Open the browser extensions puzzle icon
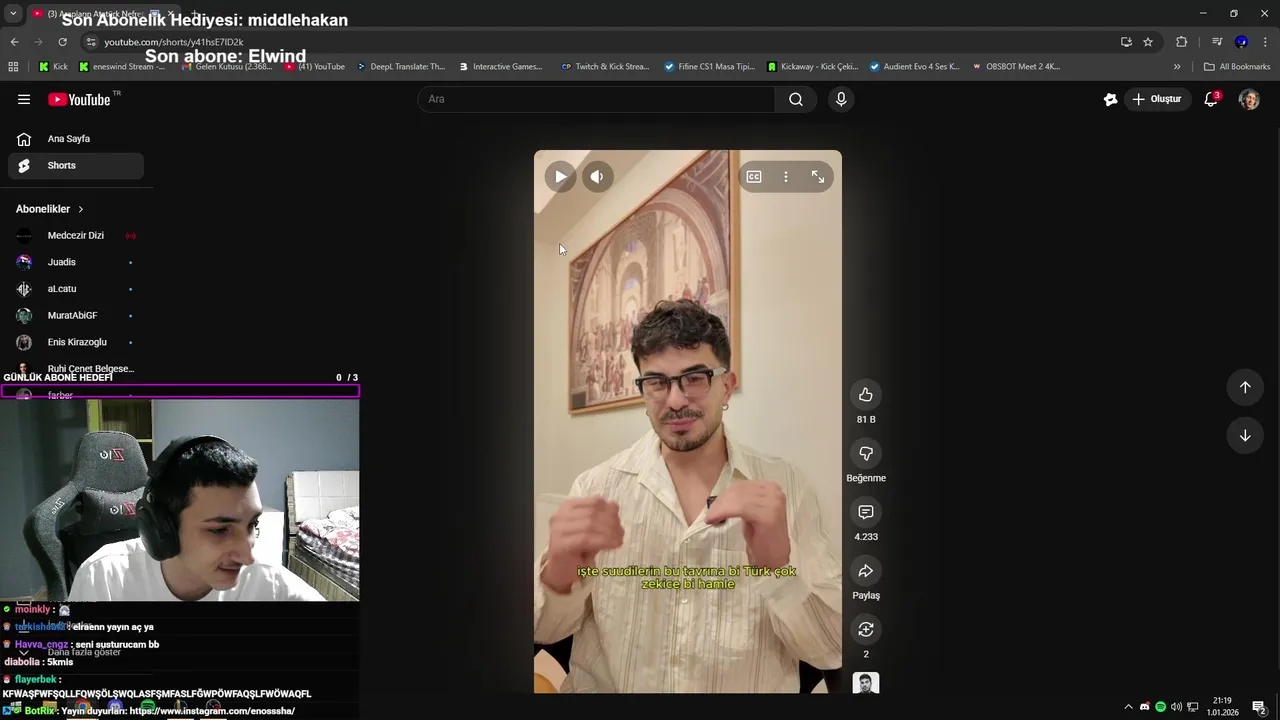1280x720 pixels. (x=1181, y=42)
